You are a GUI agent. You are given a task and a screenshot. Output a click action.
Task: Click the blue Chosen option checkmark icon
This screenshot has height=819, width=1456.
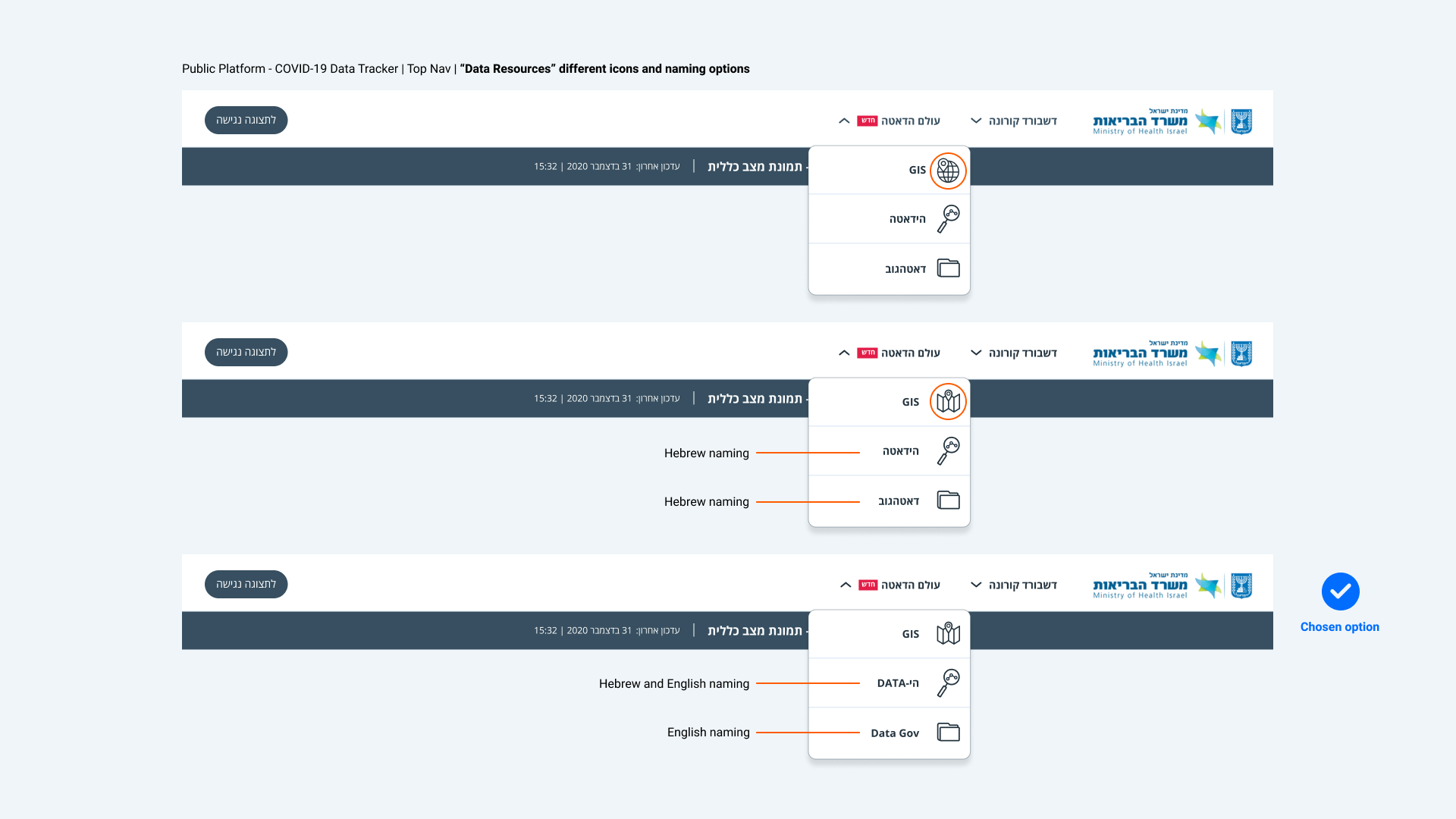coord(1340,591)
